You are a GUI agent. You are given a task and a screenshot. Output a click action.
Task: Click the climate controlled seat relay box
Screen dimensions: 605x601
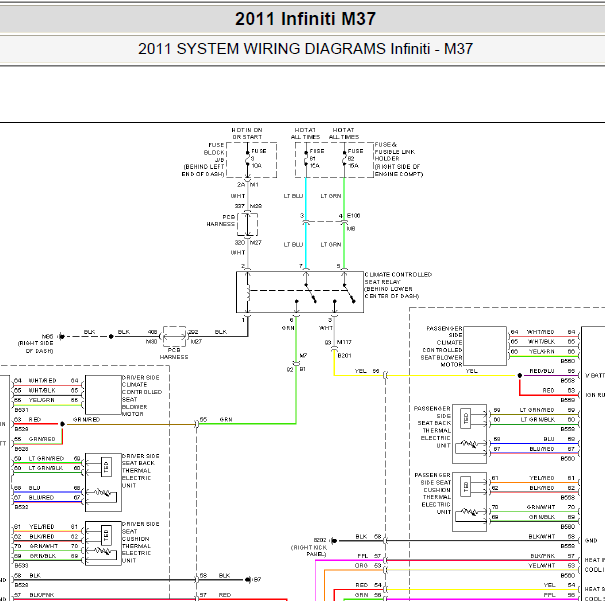tap(300, 292)
